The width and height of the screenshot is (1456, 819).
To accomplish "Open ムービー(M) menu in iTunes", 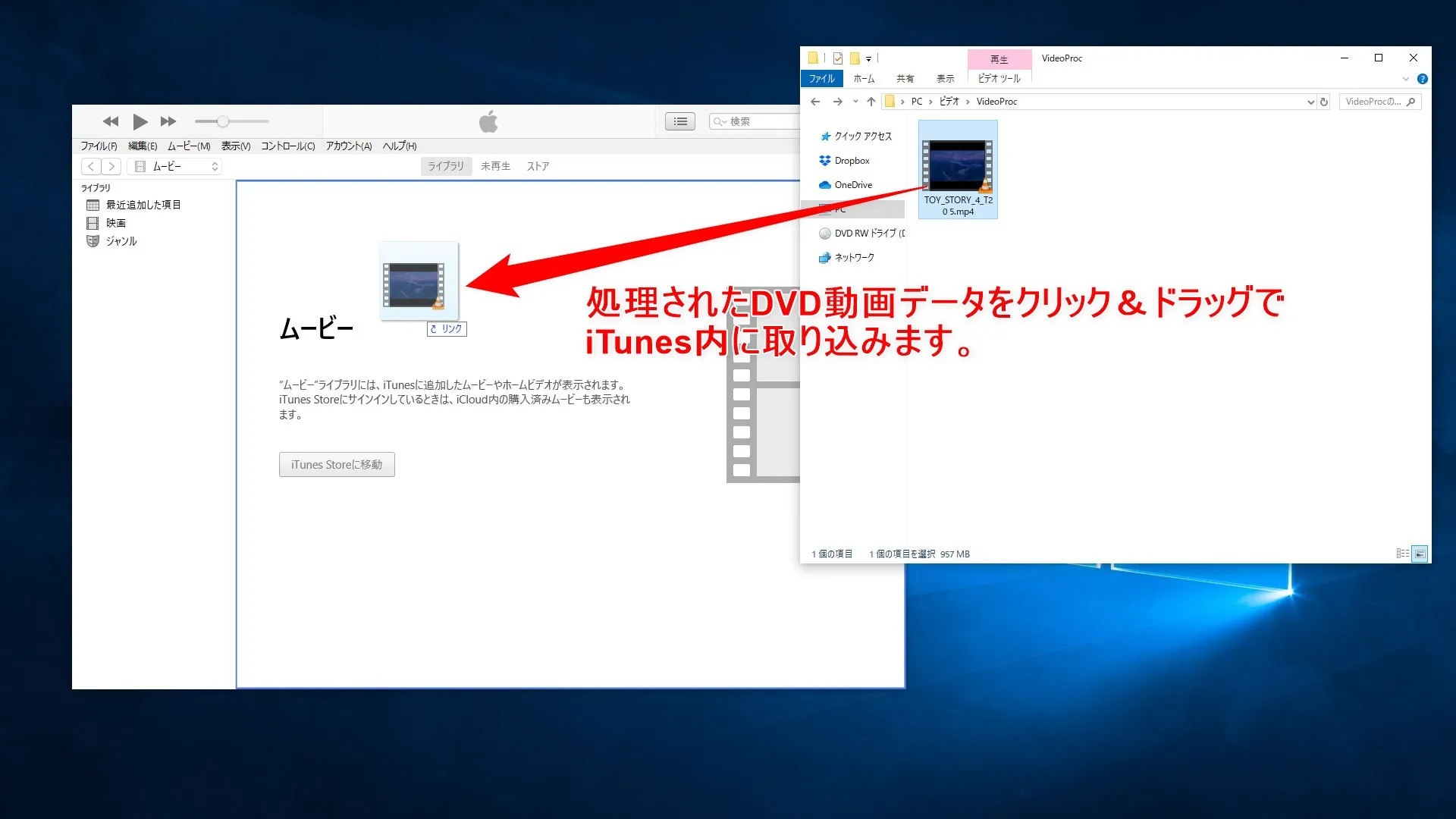I will coord(189,146).
